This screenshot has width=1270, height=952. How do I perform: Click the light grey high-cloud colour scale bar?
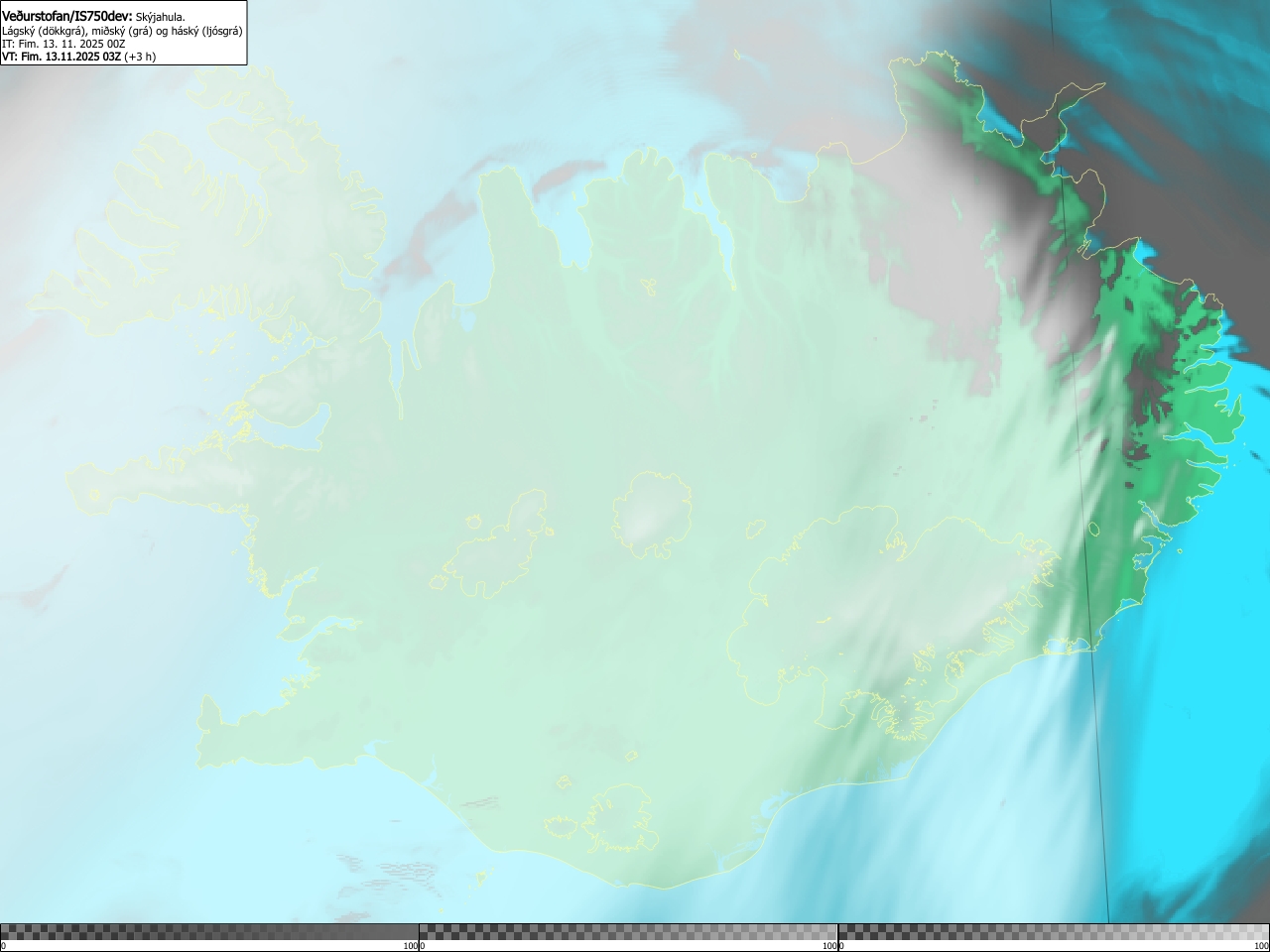click(x=1054, y=932)
